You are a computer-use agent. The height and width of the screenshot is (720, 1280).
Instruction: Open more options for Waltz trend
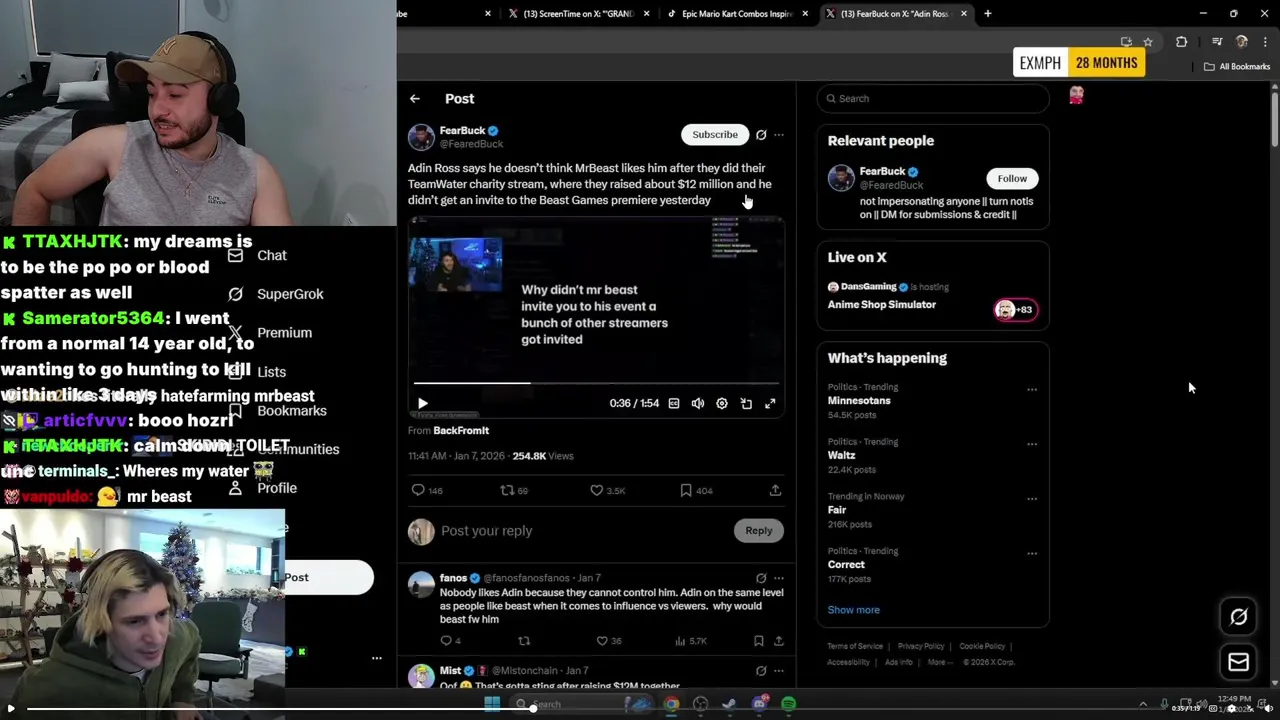point(1032,443)
